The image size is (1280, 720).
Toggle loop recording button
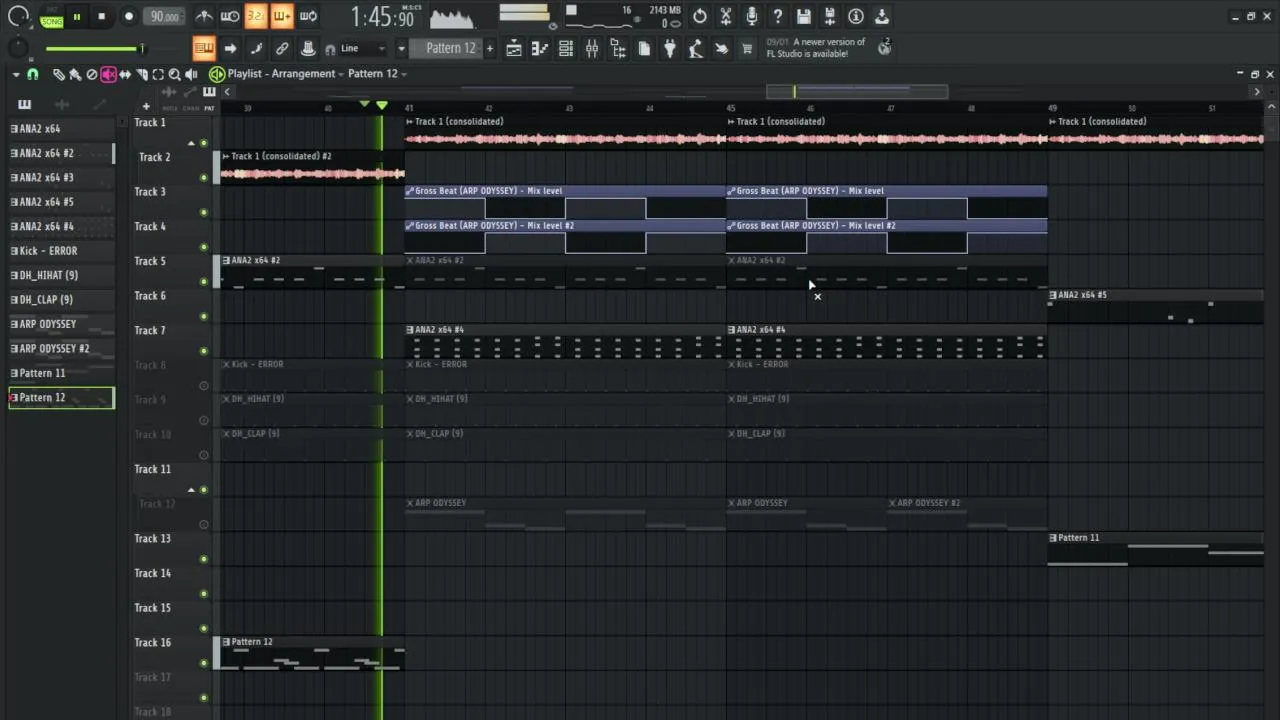click(308, 16)
